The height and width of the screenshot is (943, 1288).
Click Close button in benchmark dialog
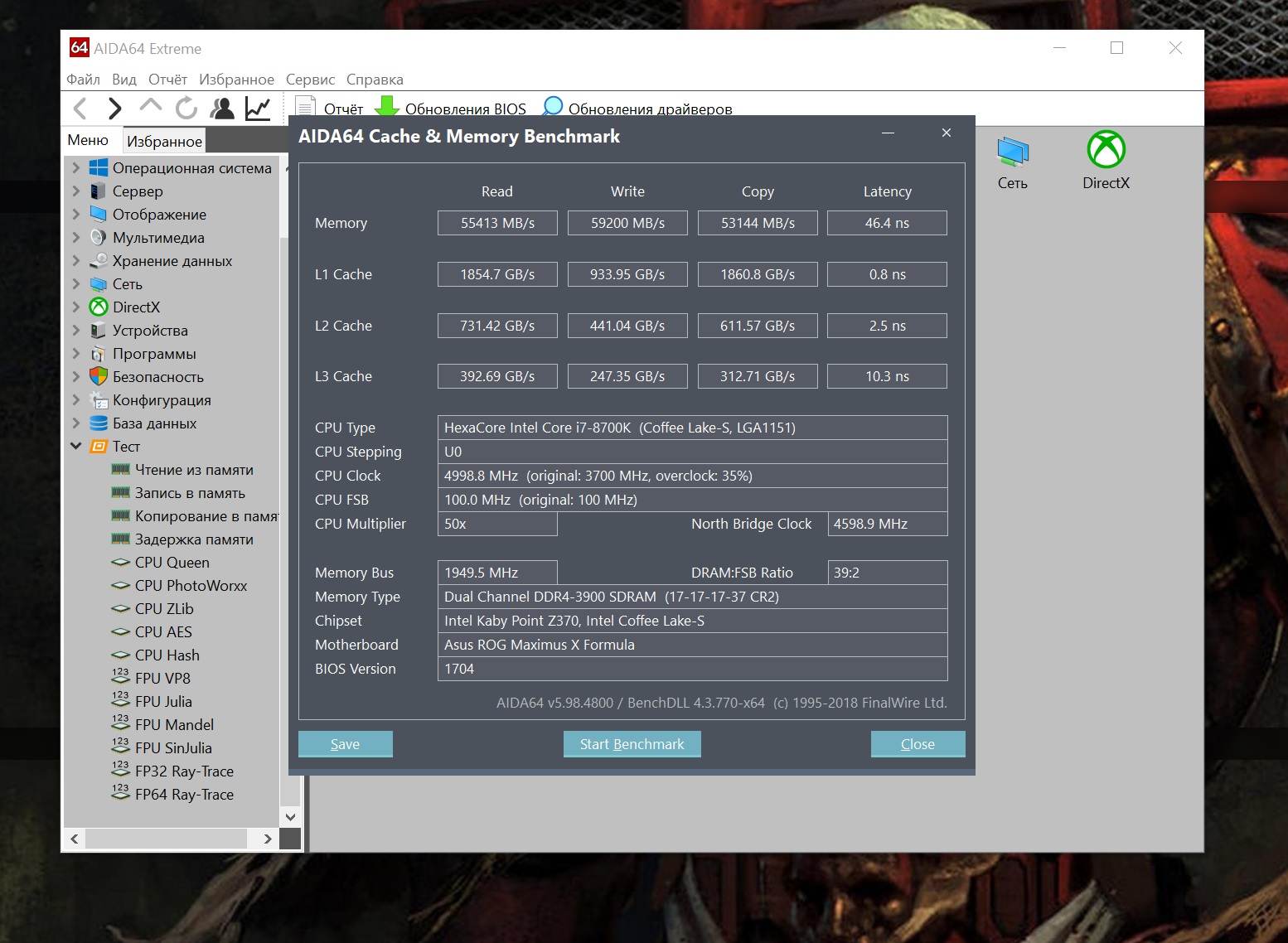tap(918, 744)
